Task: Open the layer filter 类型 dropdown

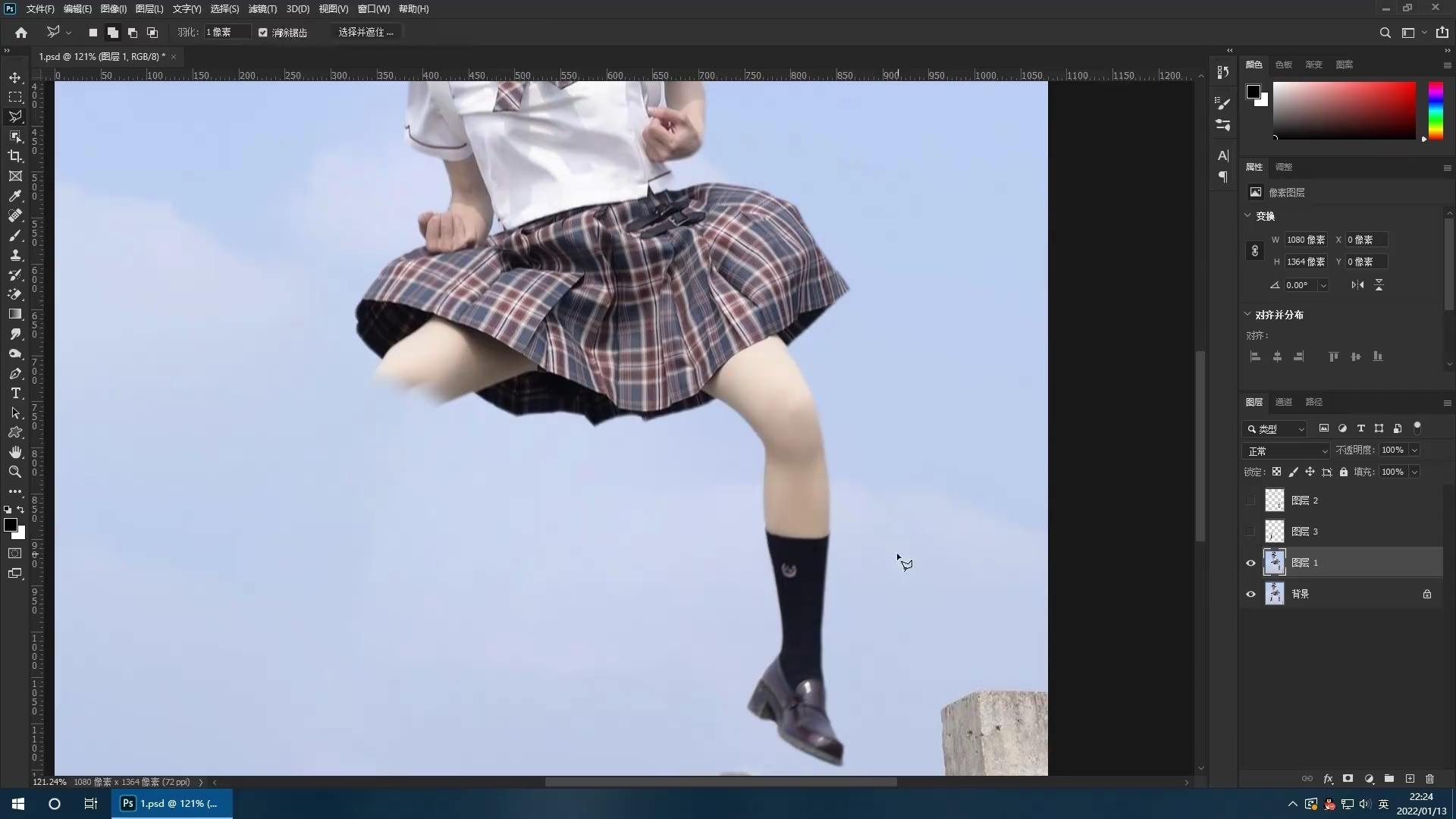Action: pyautogui.click(x=1275, y=428)
